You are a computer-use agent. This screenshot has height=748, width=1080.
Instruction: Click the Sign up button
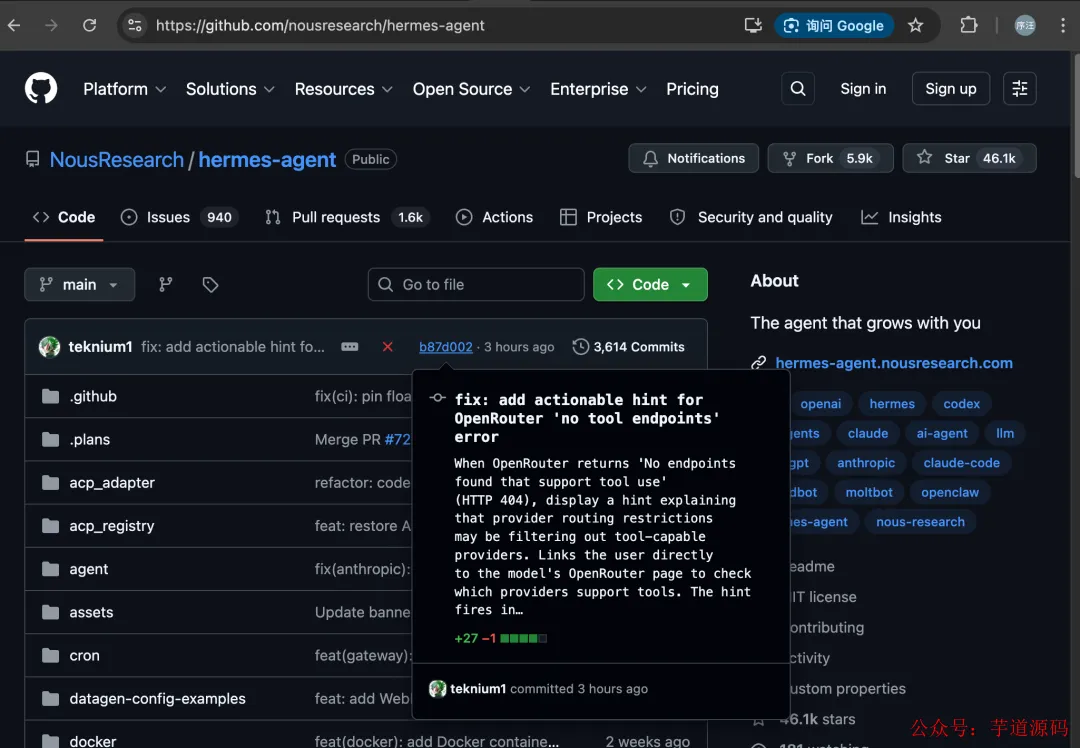[x=951, y=89]
